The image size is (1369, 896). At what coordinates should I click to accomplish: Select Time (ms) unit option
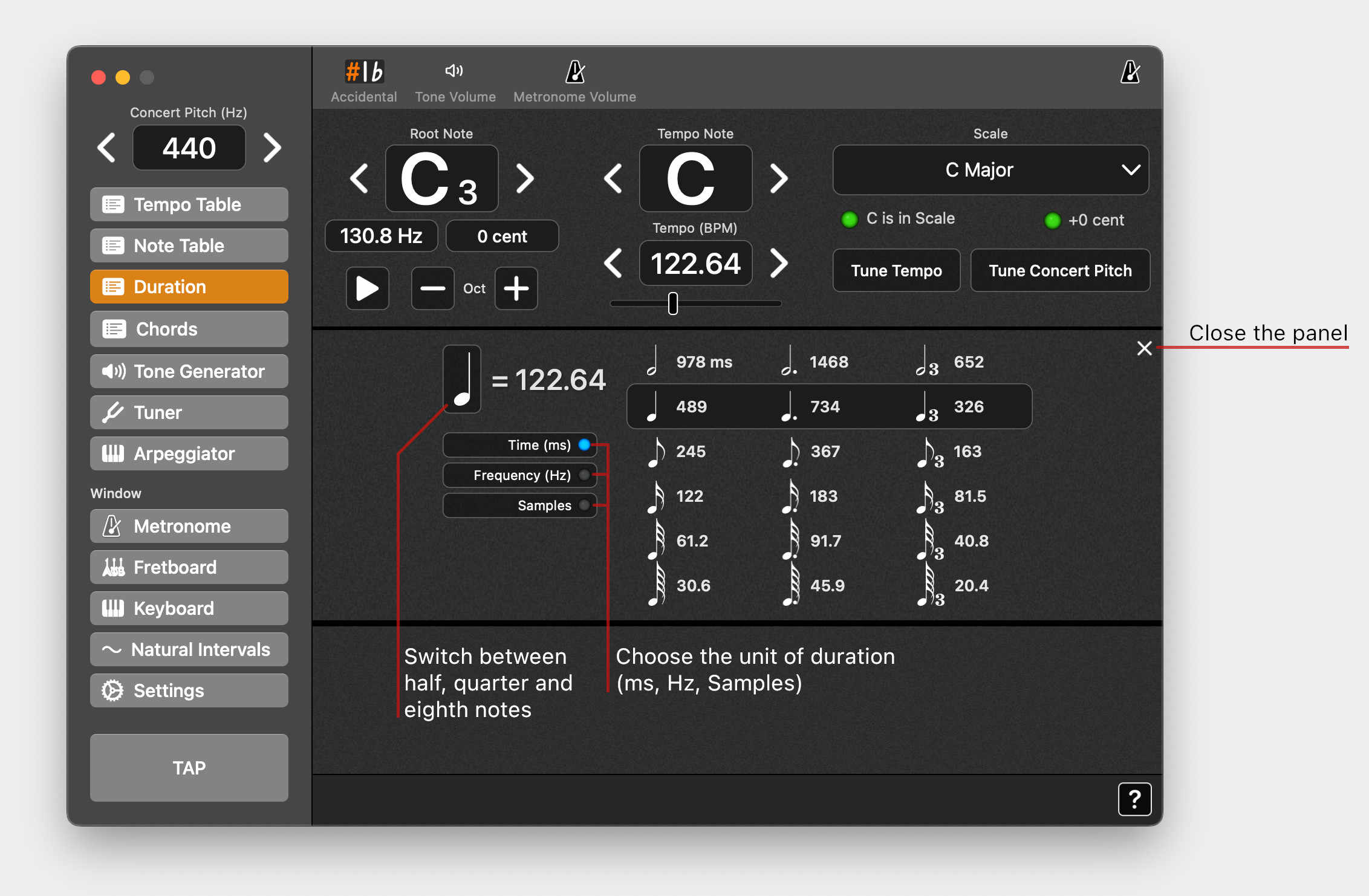click(x=520, y=445)
